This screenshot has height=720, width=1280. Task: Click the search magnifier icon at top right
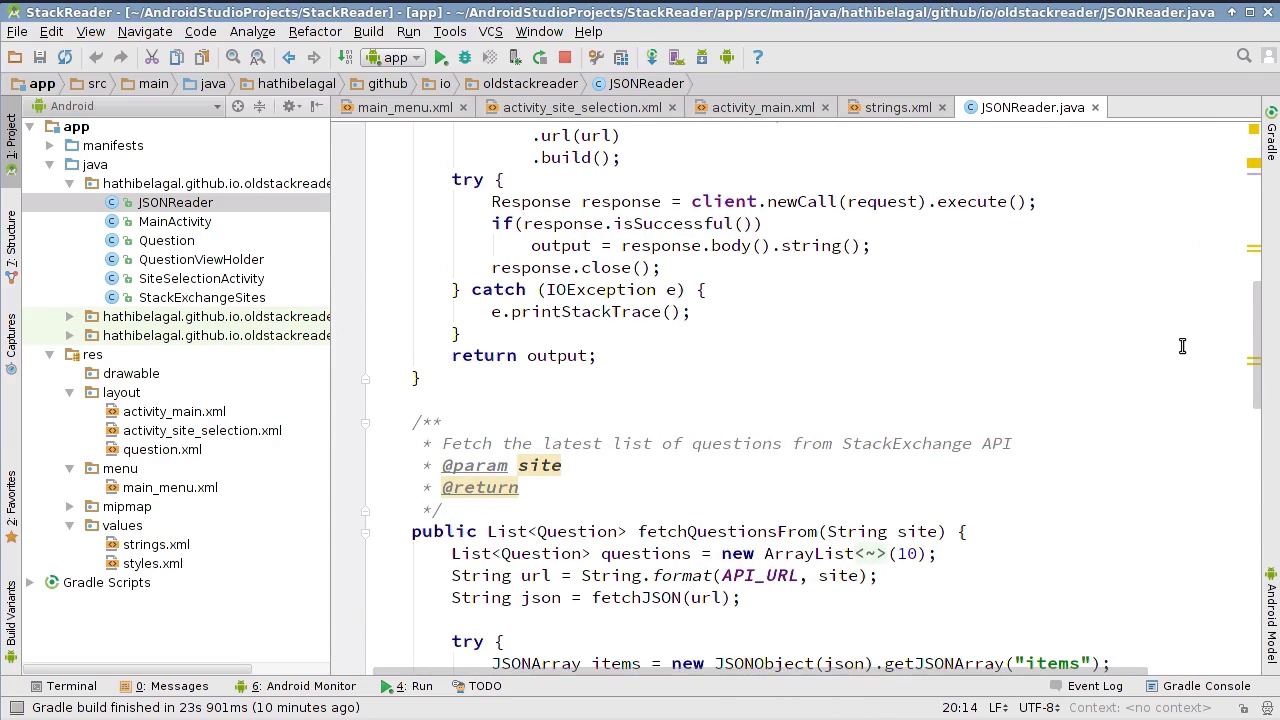pos(1244,57)
